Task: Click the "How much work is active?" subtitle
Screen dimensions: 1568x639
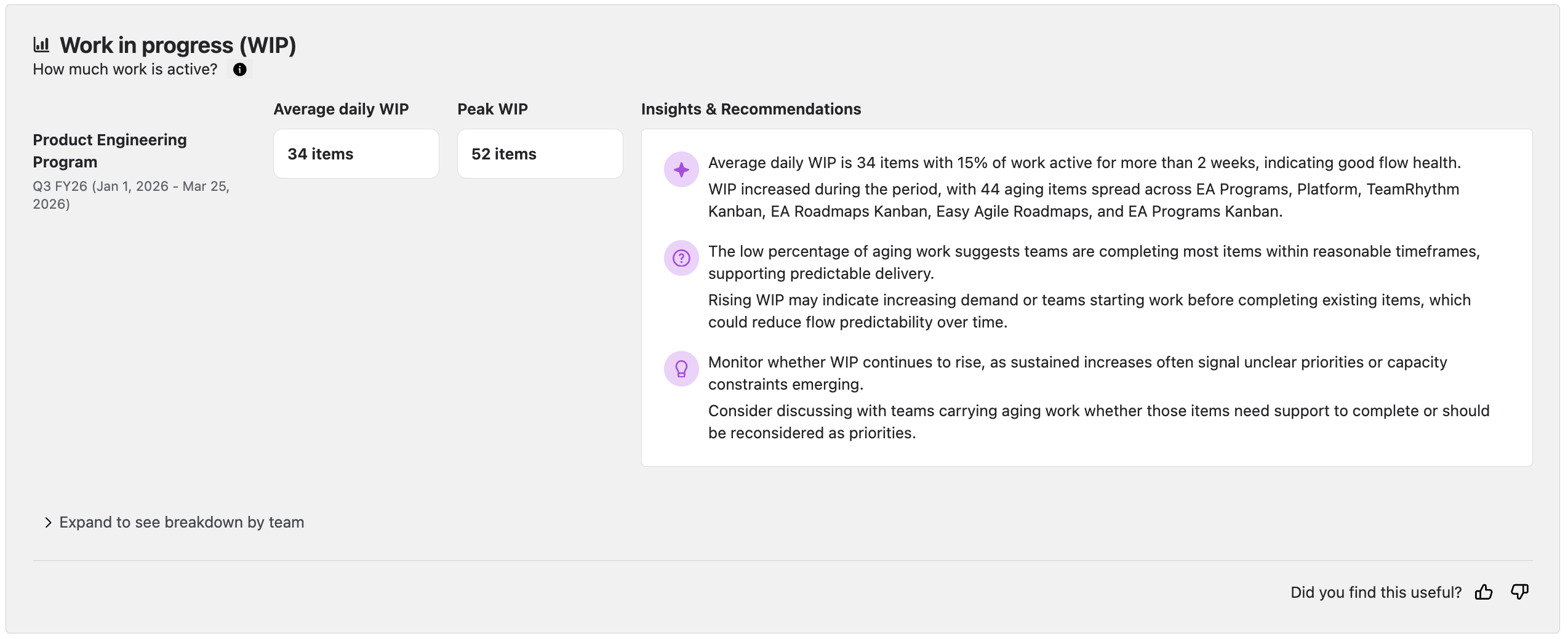Action: coord(125,70)
